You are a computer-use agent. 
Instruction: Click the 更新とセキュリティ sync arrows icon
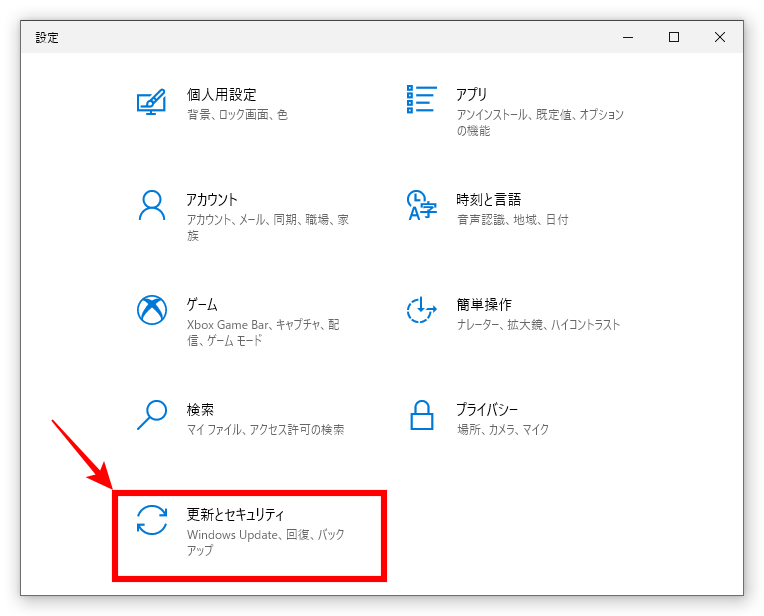[x=152, y=520]
